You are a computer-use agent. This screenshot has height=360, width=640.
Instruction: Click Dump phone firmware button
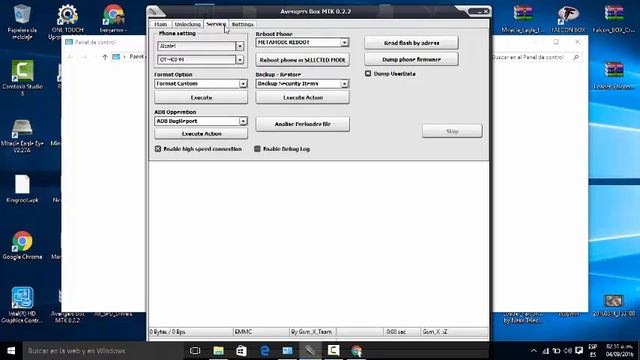click(x=411, y=59)
